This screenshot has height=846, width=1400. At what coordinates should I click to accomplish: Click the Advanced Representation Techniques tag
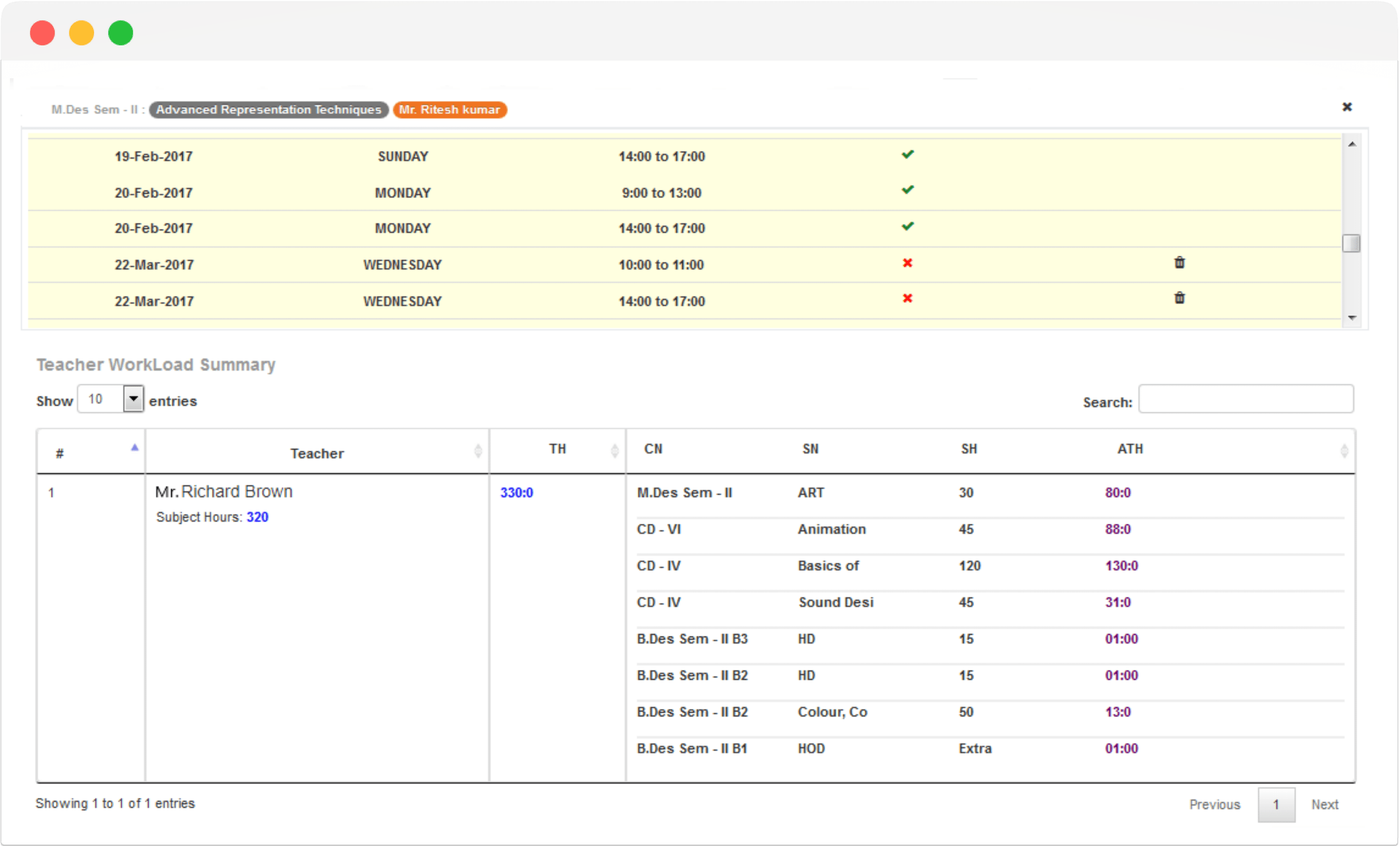(x=269, y=109)
